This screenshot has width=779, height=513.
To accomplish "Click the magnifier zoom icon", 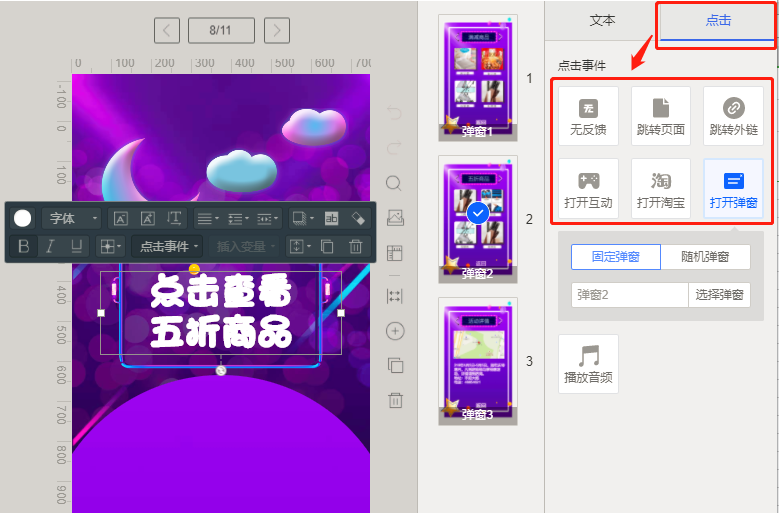I will point(394,183).
